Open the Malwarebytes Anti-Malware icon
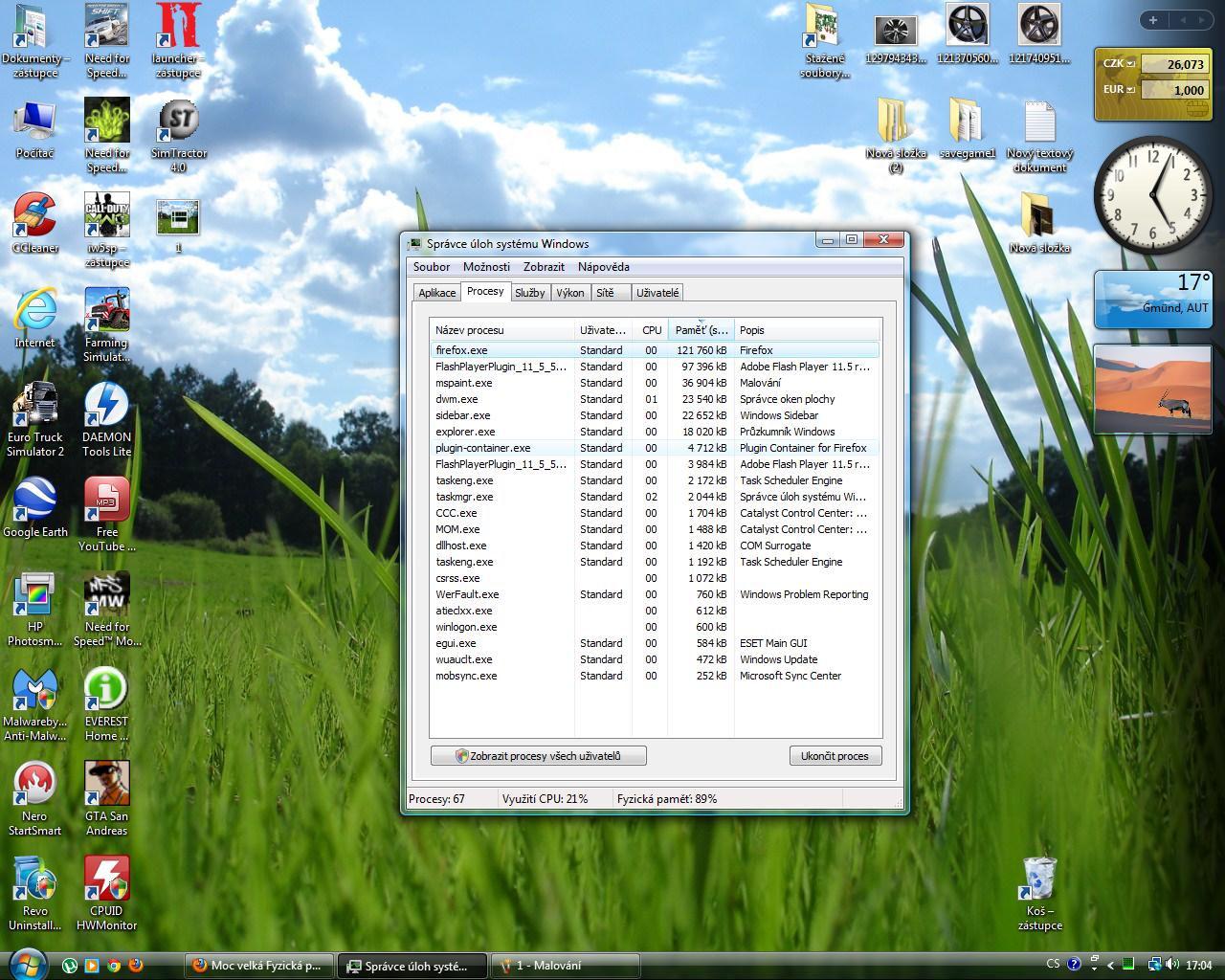This screenshot has width=1225, height=980. pyautogui.click(x=35, y=690)
